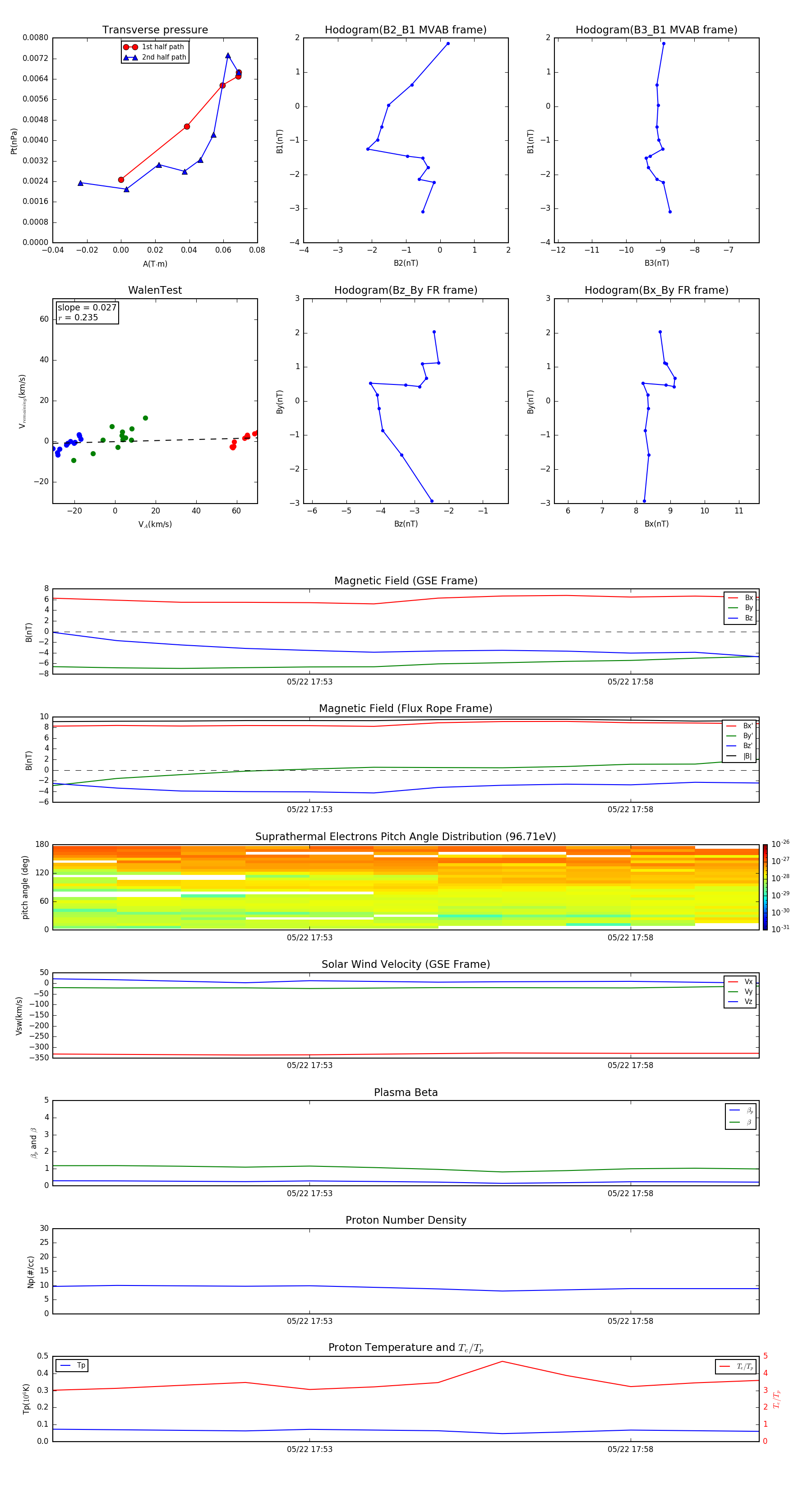Click the 'A(T·m)' axis label

(155, 264)
